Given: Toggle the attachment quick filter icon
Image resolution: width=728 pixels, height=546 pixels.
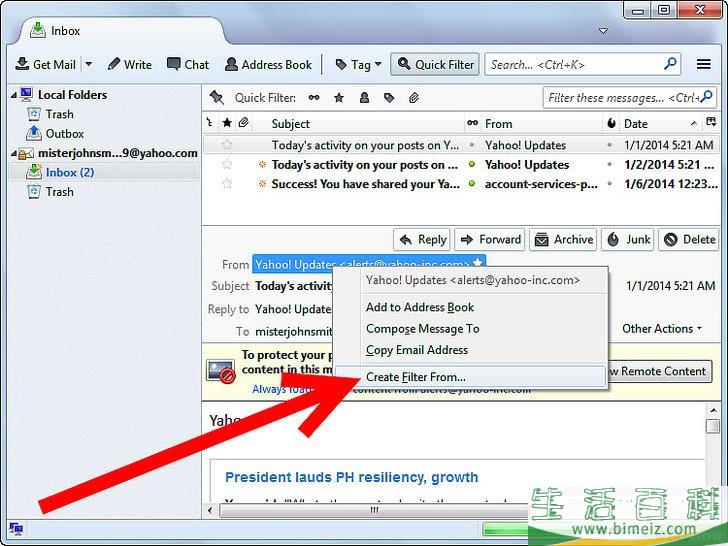Looking at the screenshot, I should (x=414, y=98).
